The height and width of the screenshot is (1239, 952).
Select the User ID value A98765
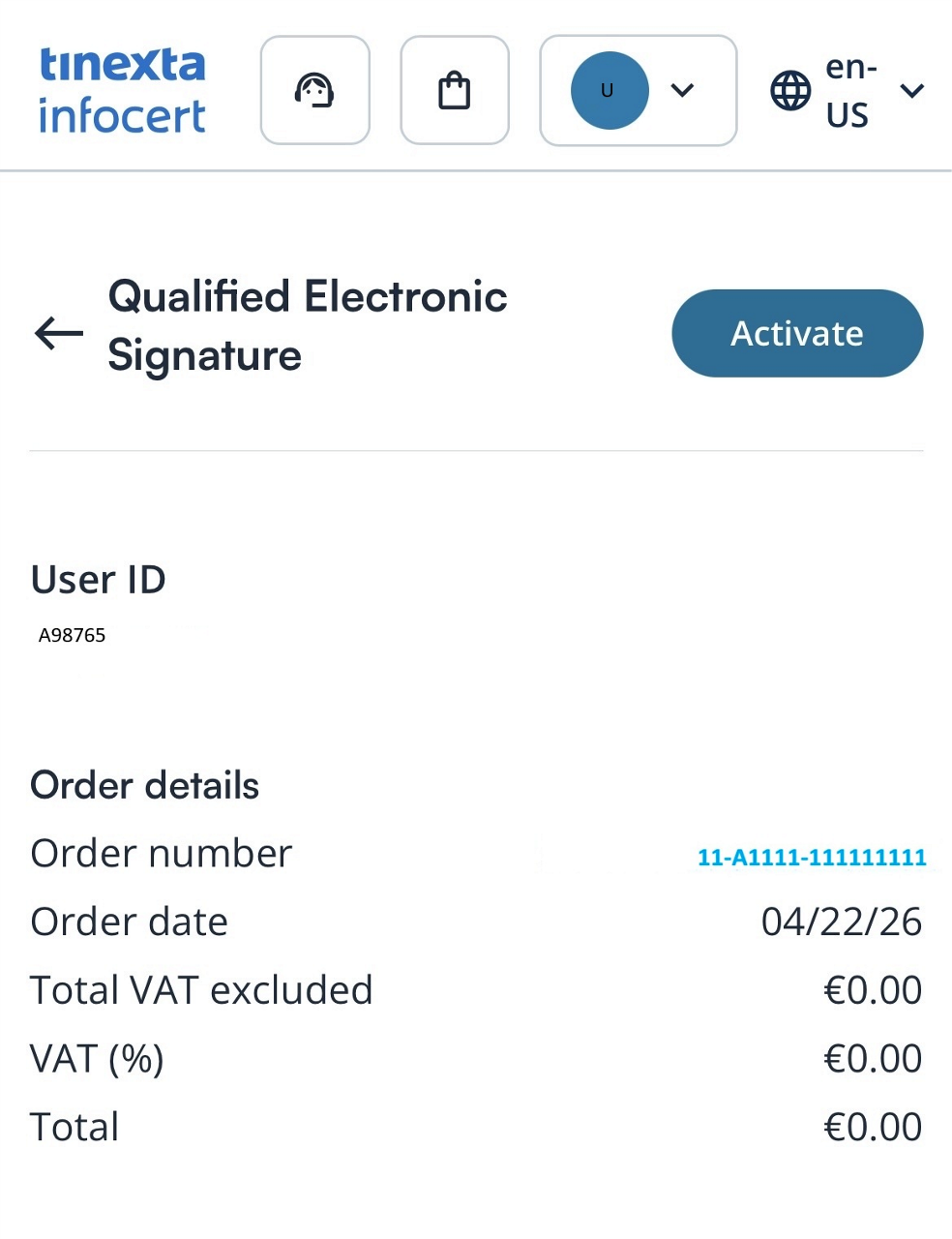coord(72,635)
